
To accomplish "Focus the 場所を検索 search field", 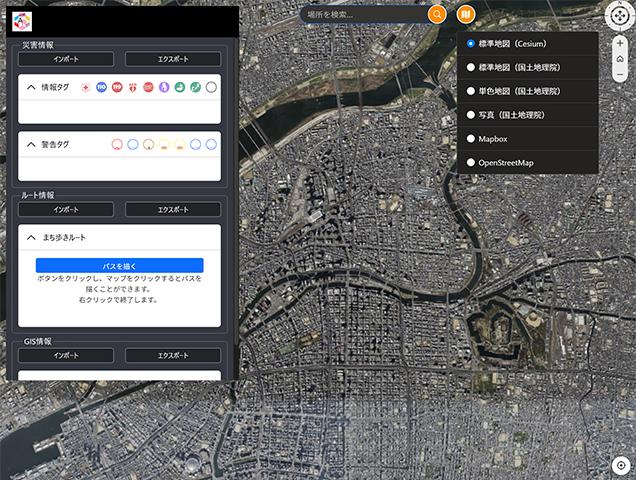I will coord(364,15).
